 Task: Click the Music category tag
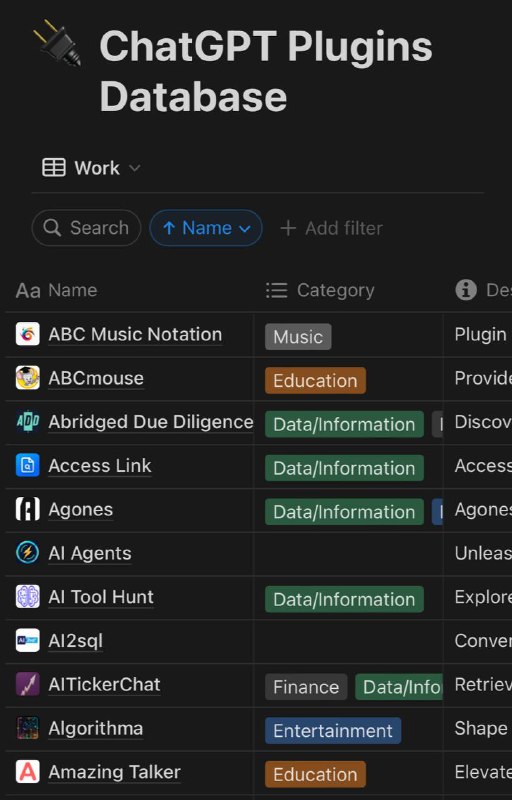(x=298, y=337)
